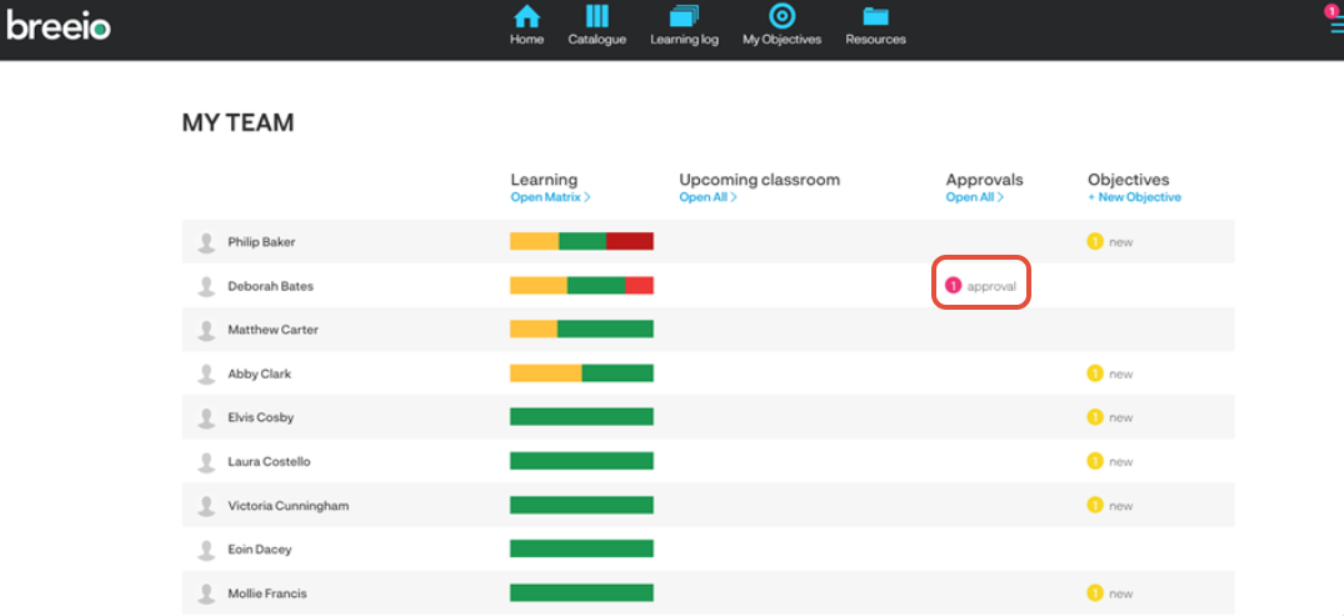Open All under Approvals
Image resolution: width=1344 pixels, height=616 pixels.
click(x=974, y=197)
